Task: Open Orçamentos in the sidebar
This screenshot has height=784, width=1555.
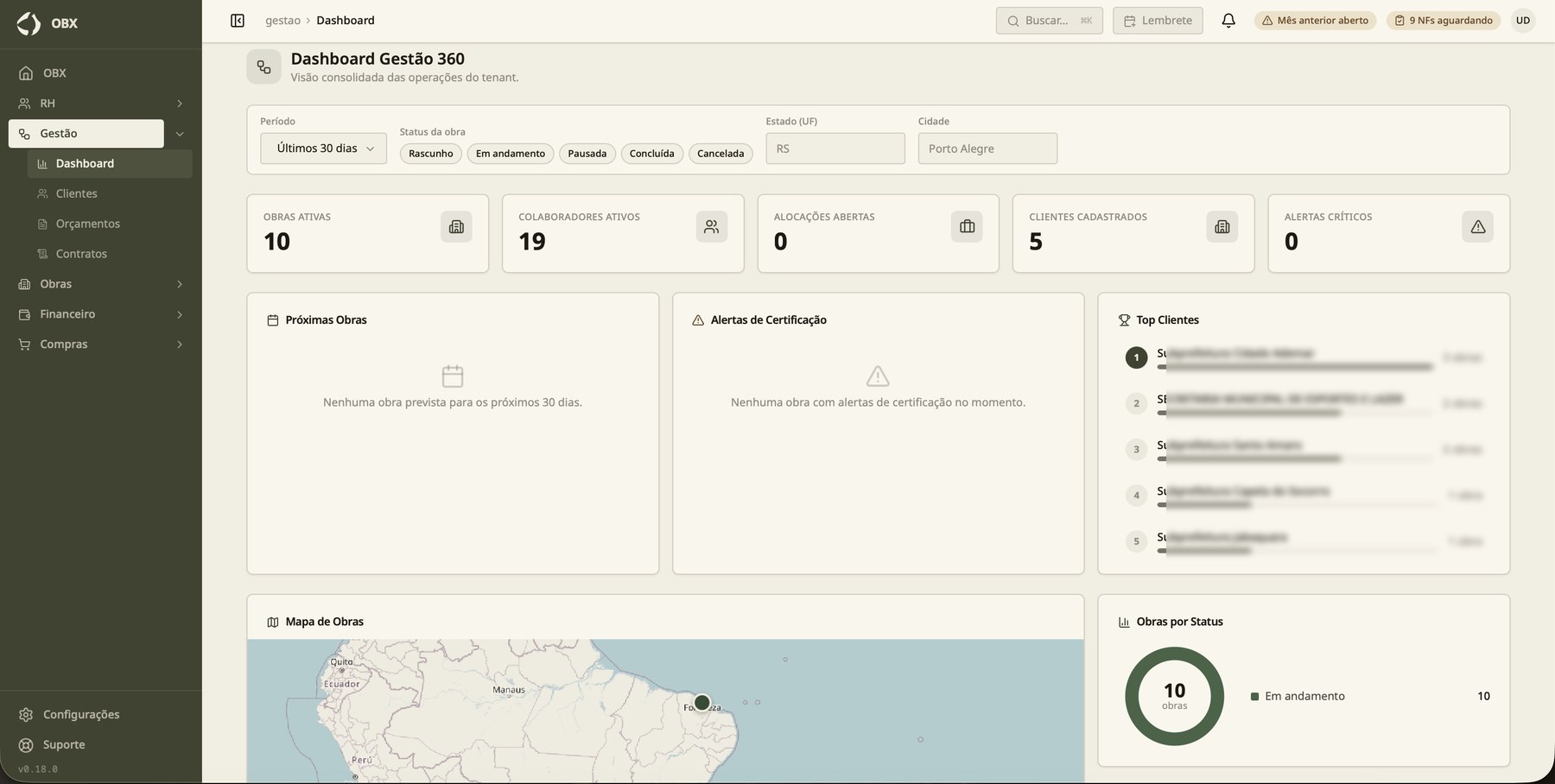Action: pos(110,224)
